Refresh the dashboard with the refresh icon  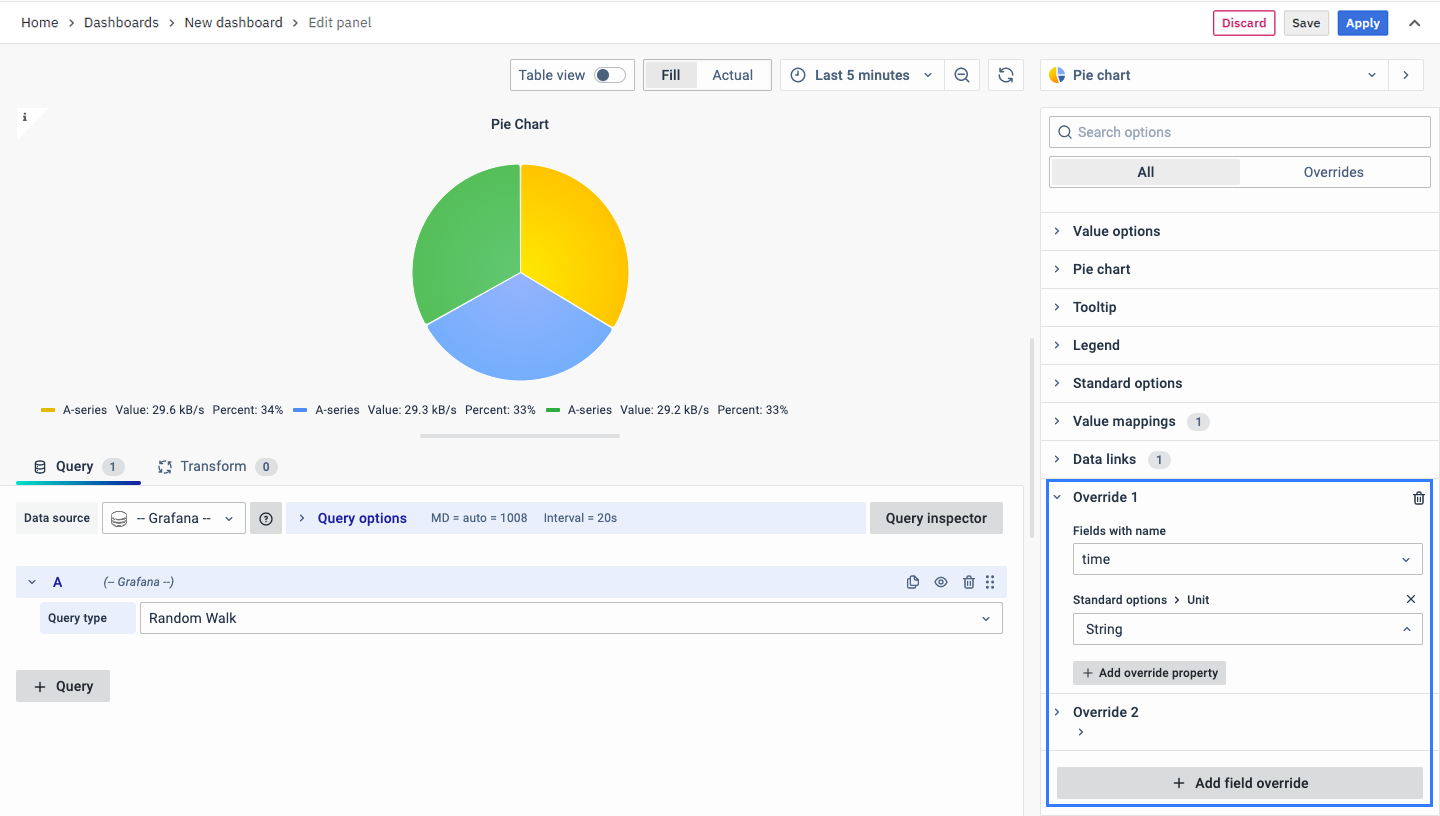(x=1006, y=75)
